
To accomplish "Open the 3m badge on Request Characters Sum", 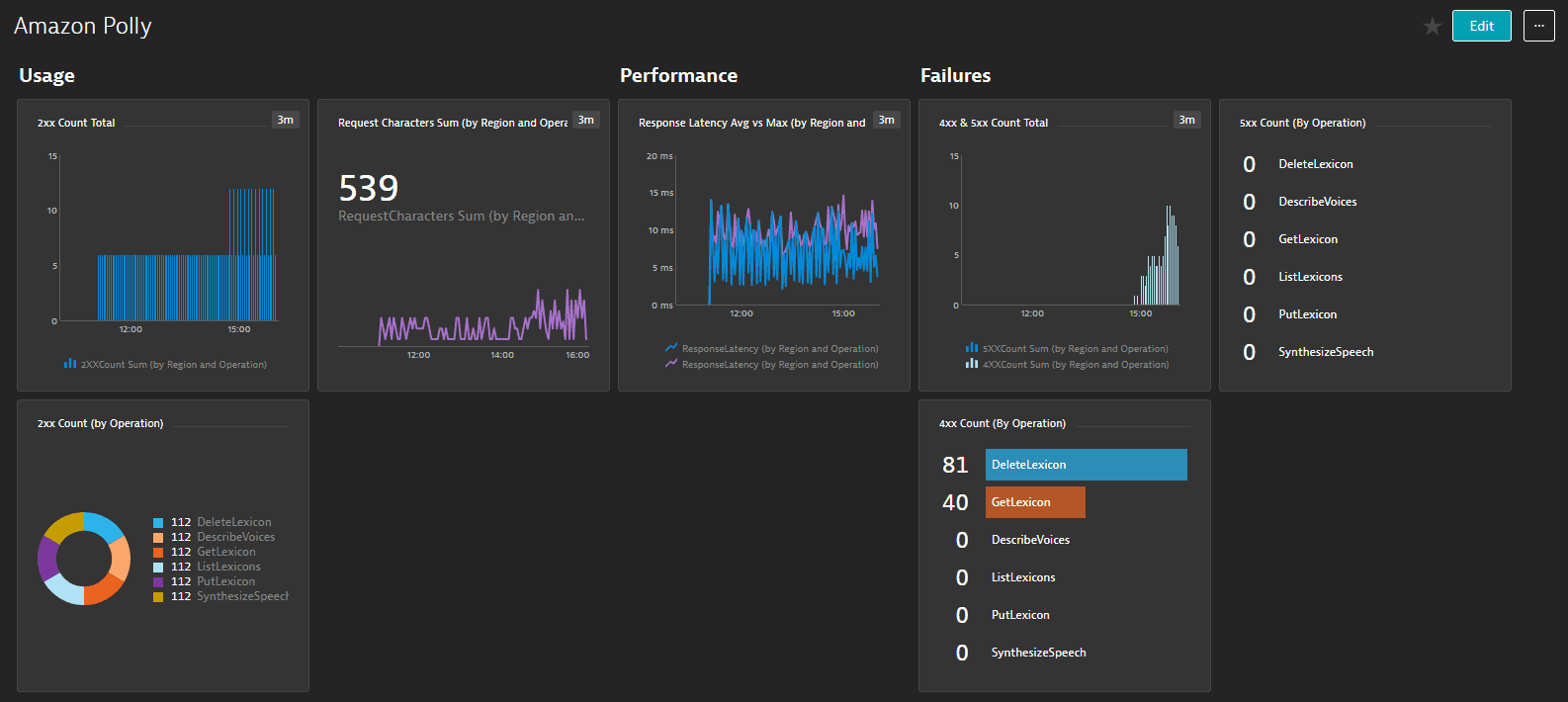I will pyautogui.click(x=585, y=120).
